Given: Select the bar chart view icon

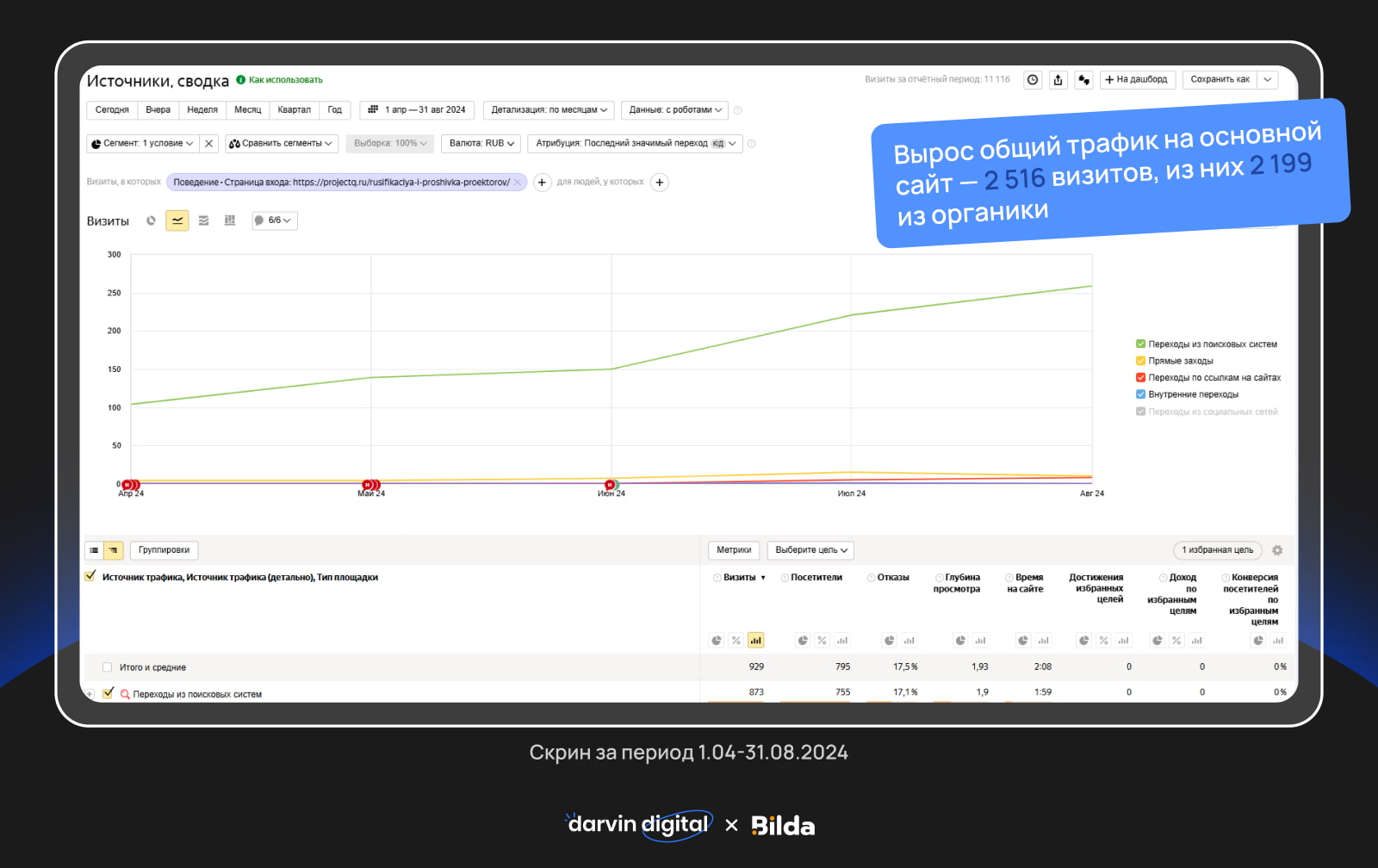Looking at the screenshot, I should [230, 221].
